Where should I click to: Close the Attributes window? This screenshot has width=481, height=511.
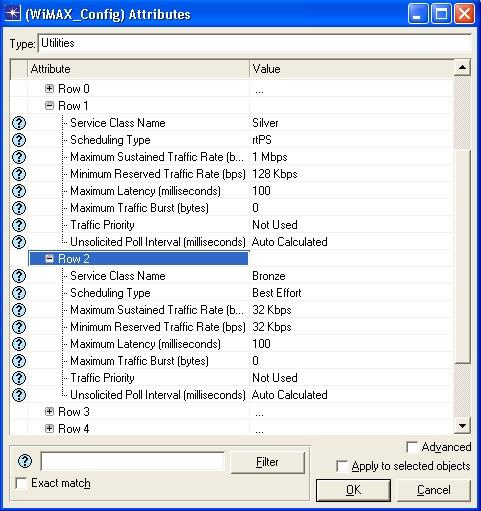[464, 14]
